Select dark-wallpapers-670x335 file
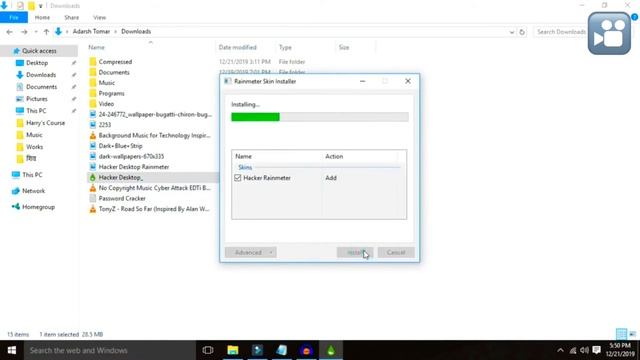 [x=131, y=156]
